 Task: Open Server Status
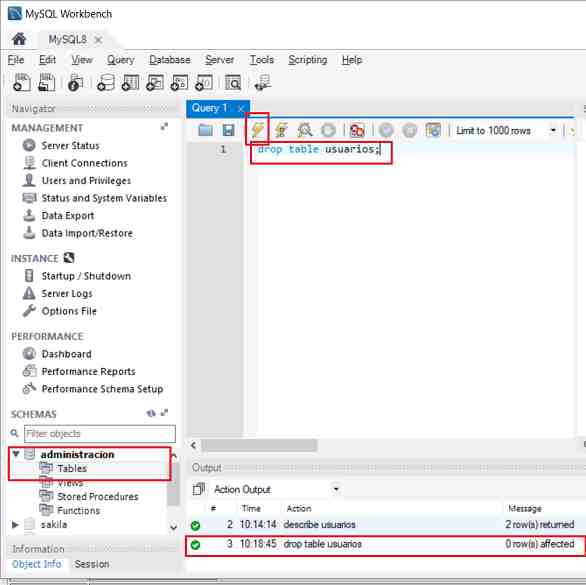coord(70,145)
